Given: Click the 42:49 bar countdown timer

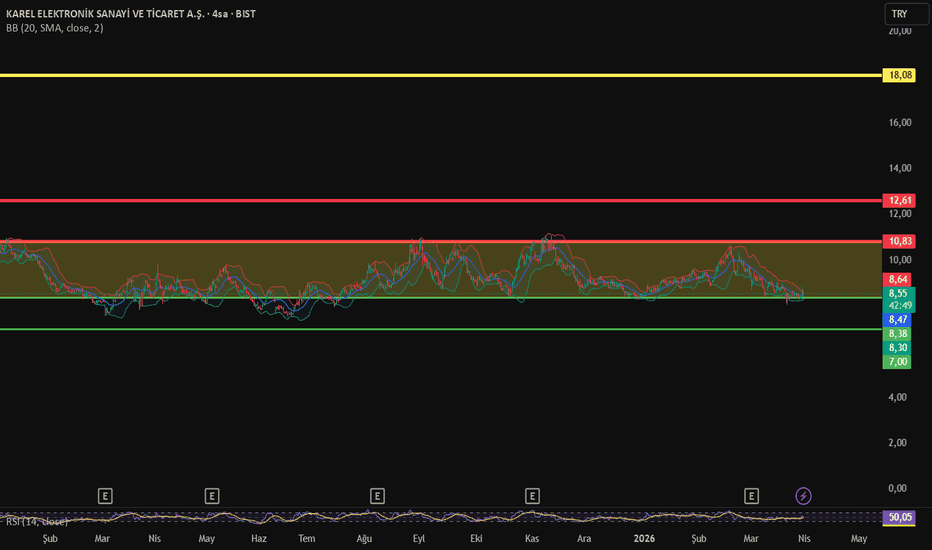Looking at the screenshot, I should point(900,306).
